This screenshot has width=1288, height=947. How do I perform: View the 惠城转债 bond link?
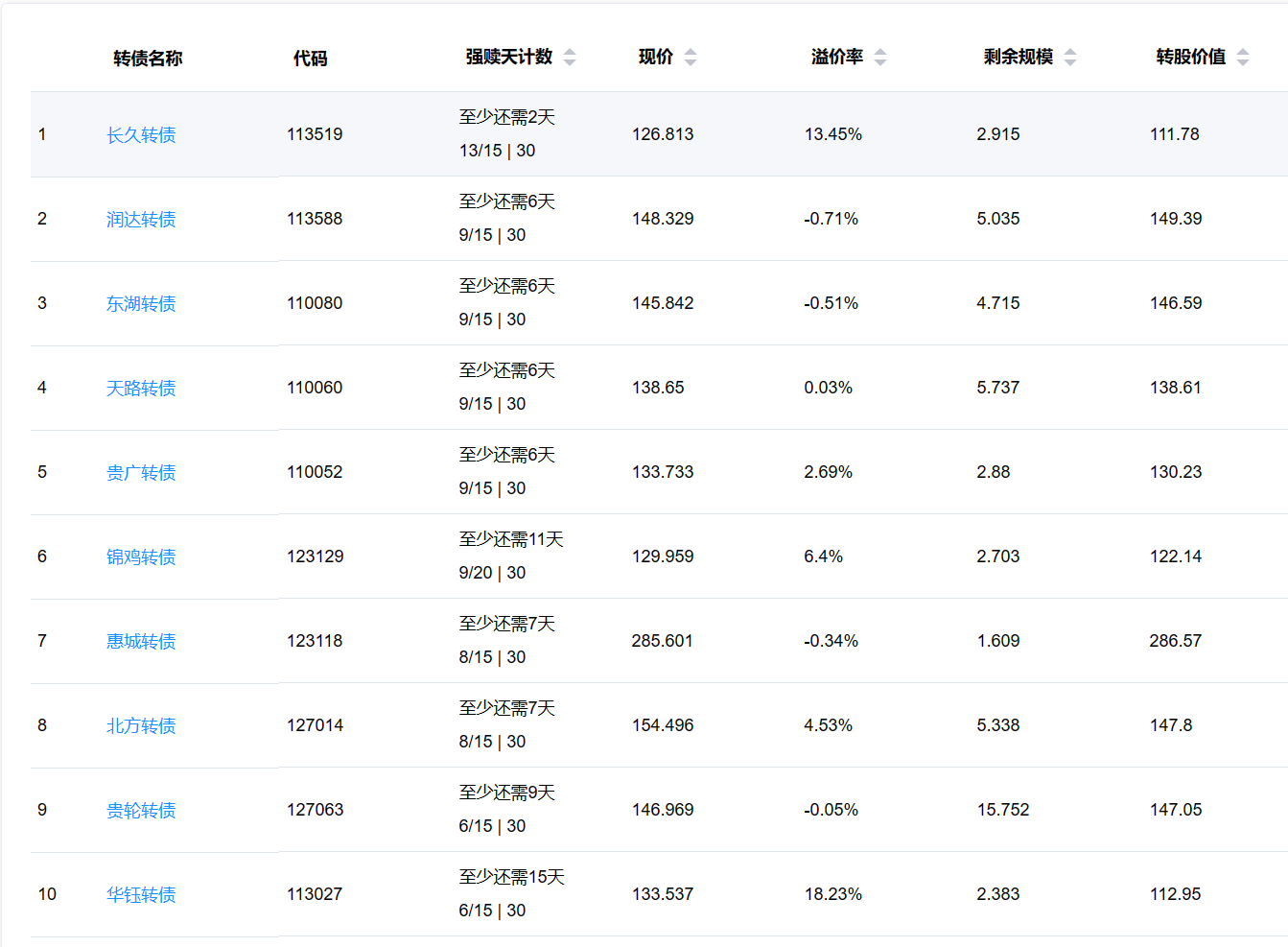coord(141,642)
